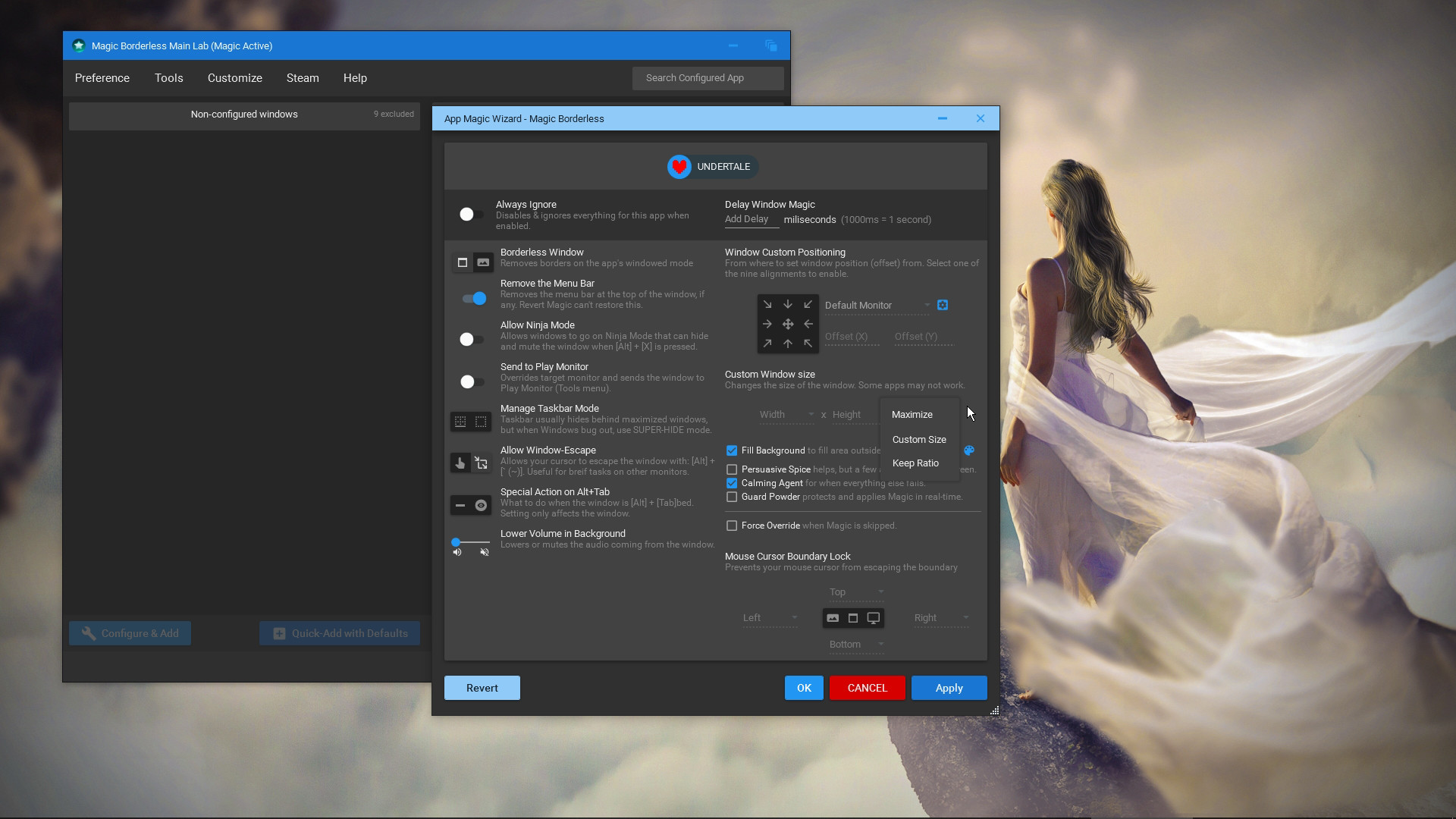1456x819 pixels.
Task: Click the color palette icon near Fill Background
Action: point(969,450)
